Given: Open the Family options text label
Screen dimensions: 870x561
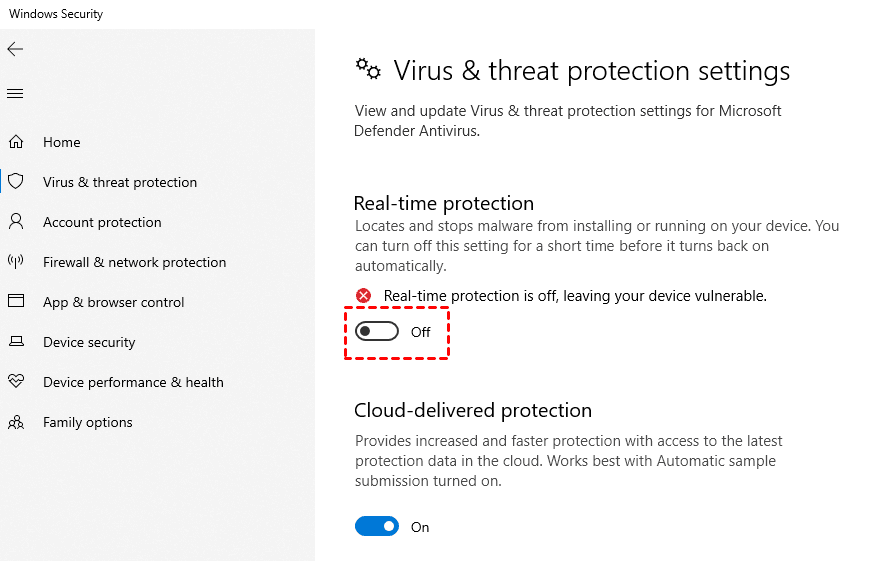Looking at the screenshot, I should 88,422.
